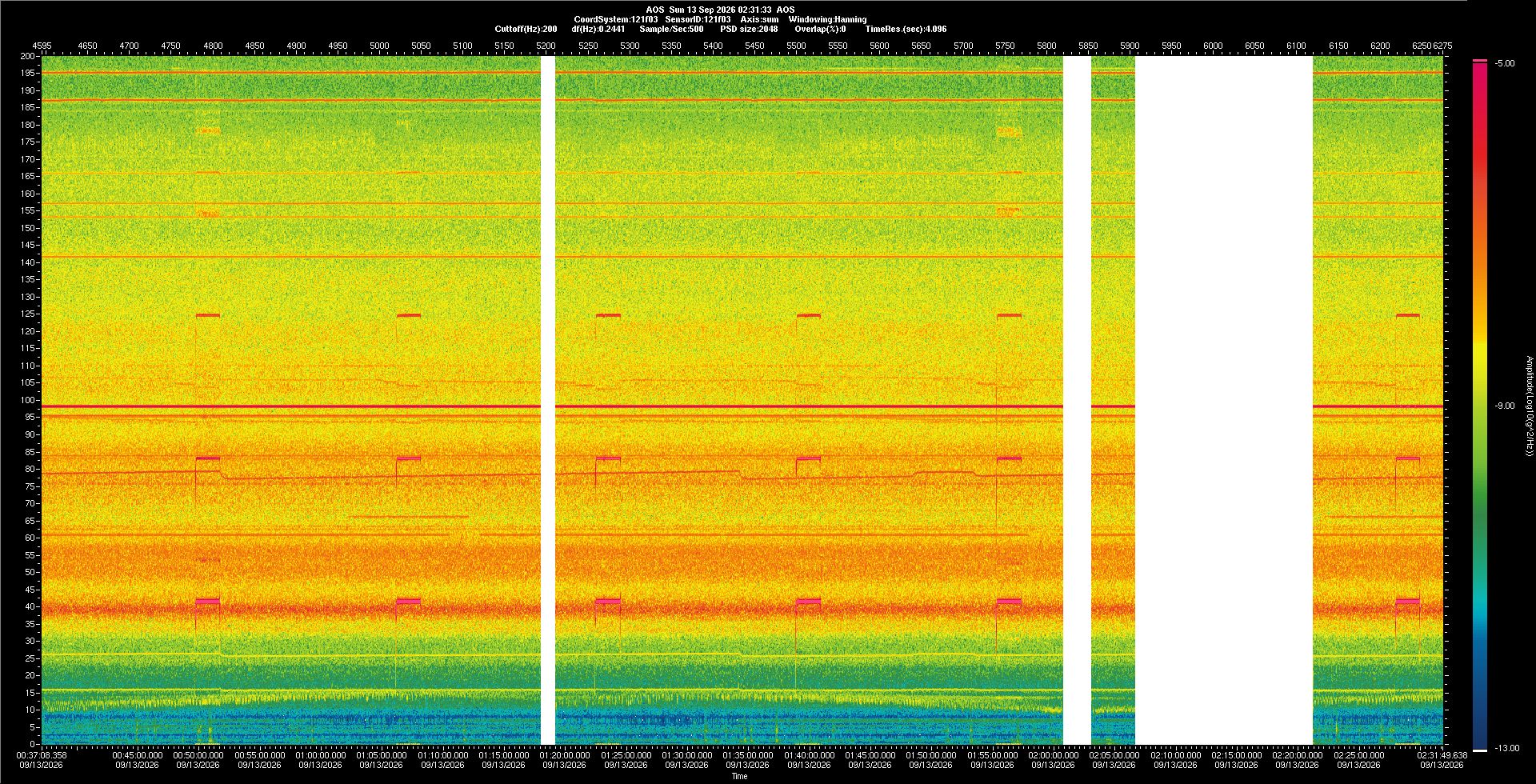Click the narrow white data gap near 5200
Viewport: 1536px width, 784px height.
click(x=548, y=400)
